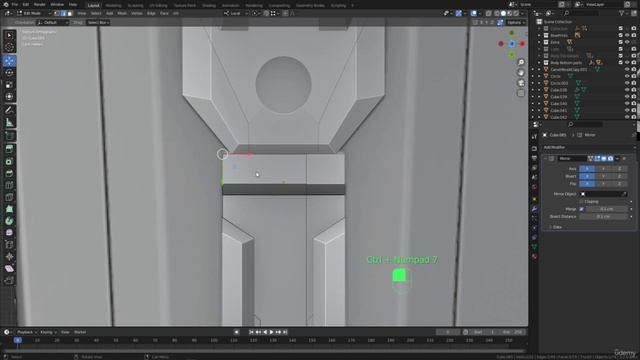The width and height of the screenshot is (640, 360).
Task: Select the Poly Build tool
Action: click(x=9, y=209)
